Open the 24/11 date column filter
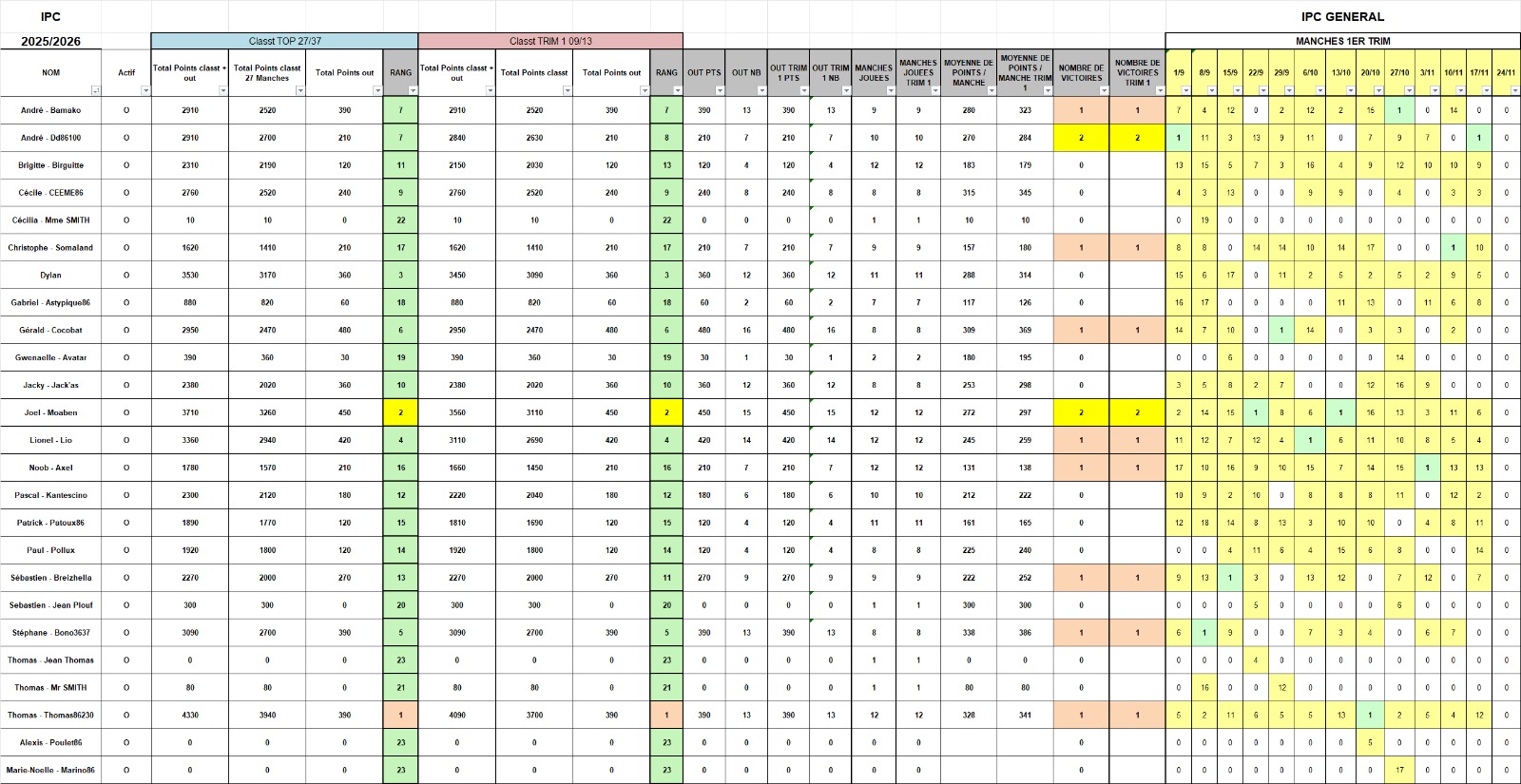Viewport: 1521px width, 784px height. tap(1514, 90)
